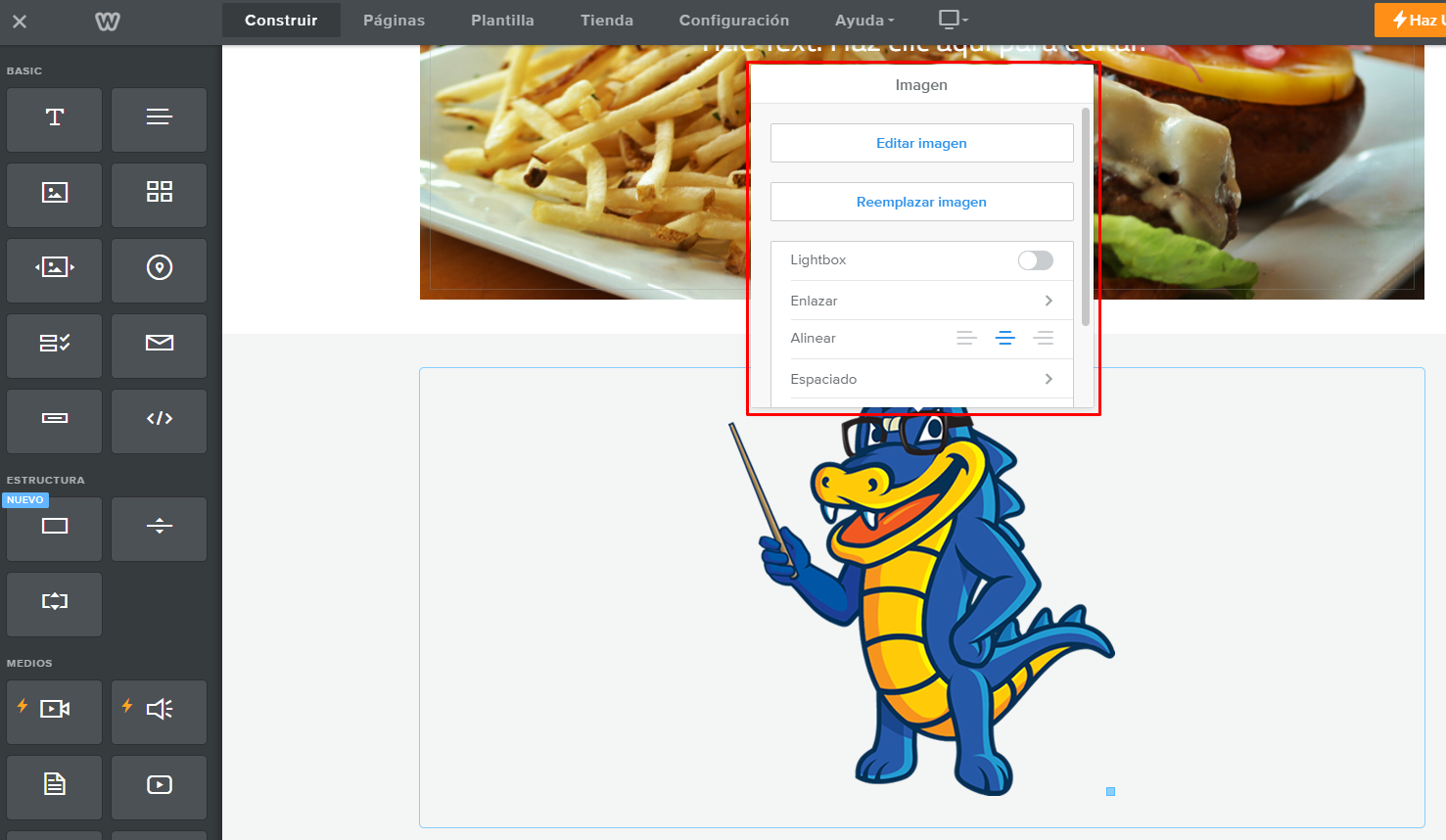This screenshot has height=840, width=1446.
Task: Select the Gallery grid element tile
Action: 159,195
